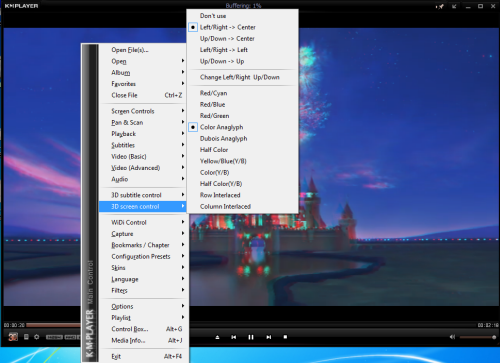Skip to previous track
The width and height of the screenshot is (500, 363).
234,337
